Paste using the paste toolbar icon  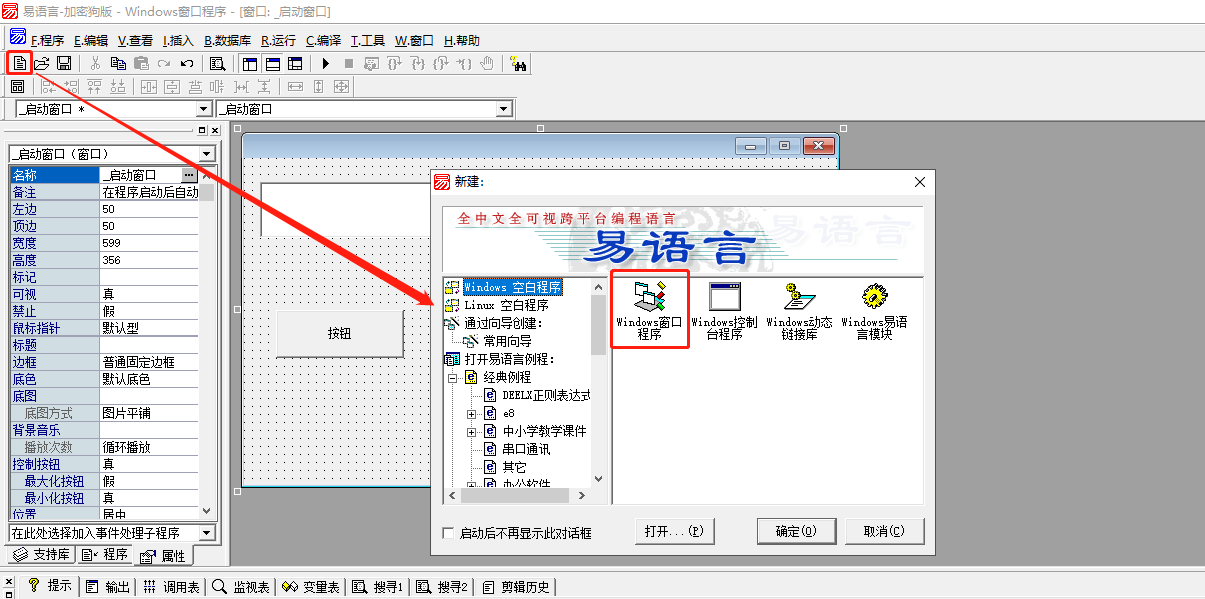(141, 62)
